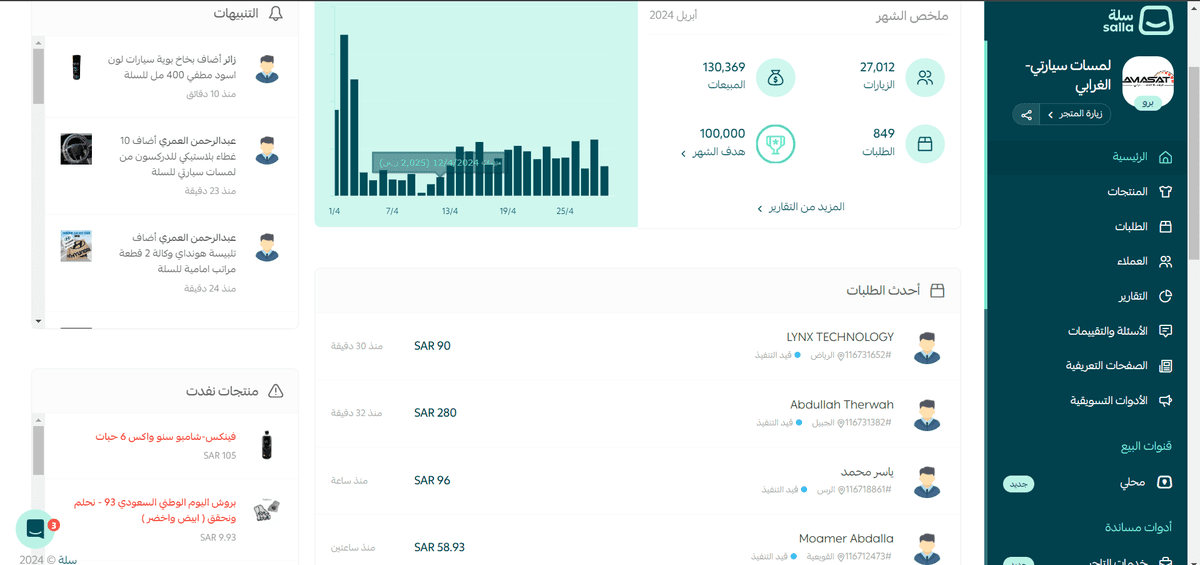Click order number #116731382
Viewport: 1200px width, 565px height.
pyautogui.click(x=868, y=423)
